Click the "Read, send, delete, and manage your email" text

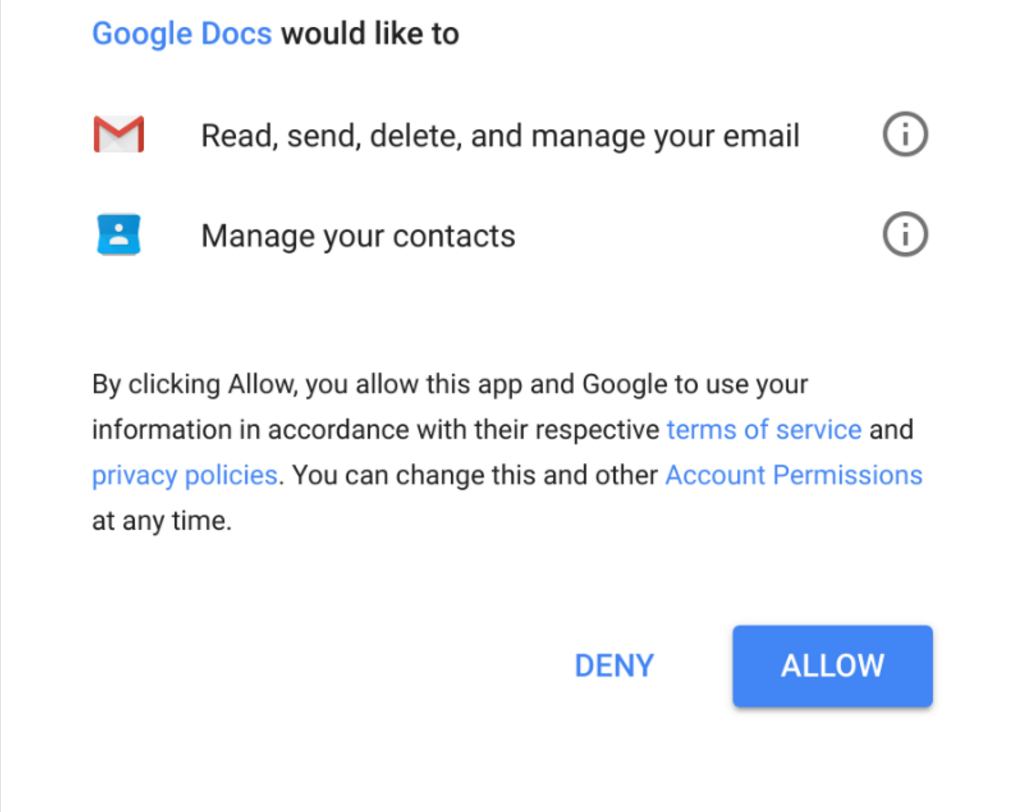500,136
